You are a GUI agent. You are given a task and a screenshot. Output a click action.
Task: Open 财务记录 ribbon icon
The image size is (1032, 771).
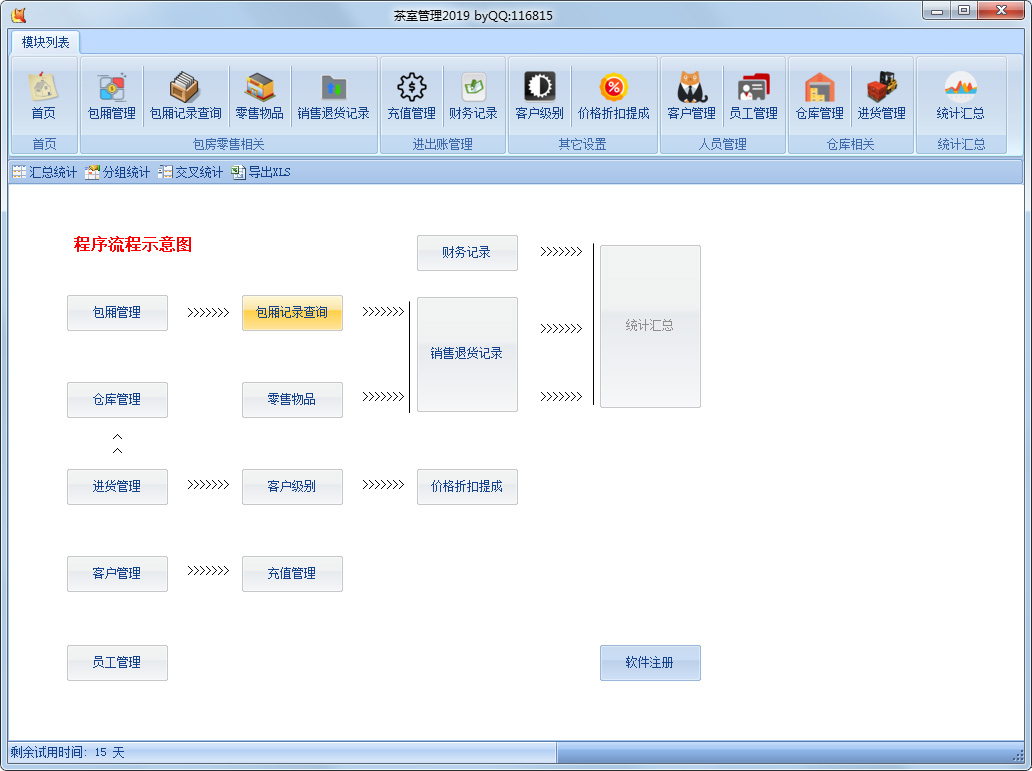[x=473, y=96]
